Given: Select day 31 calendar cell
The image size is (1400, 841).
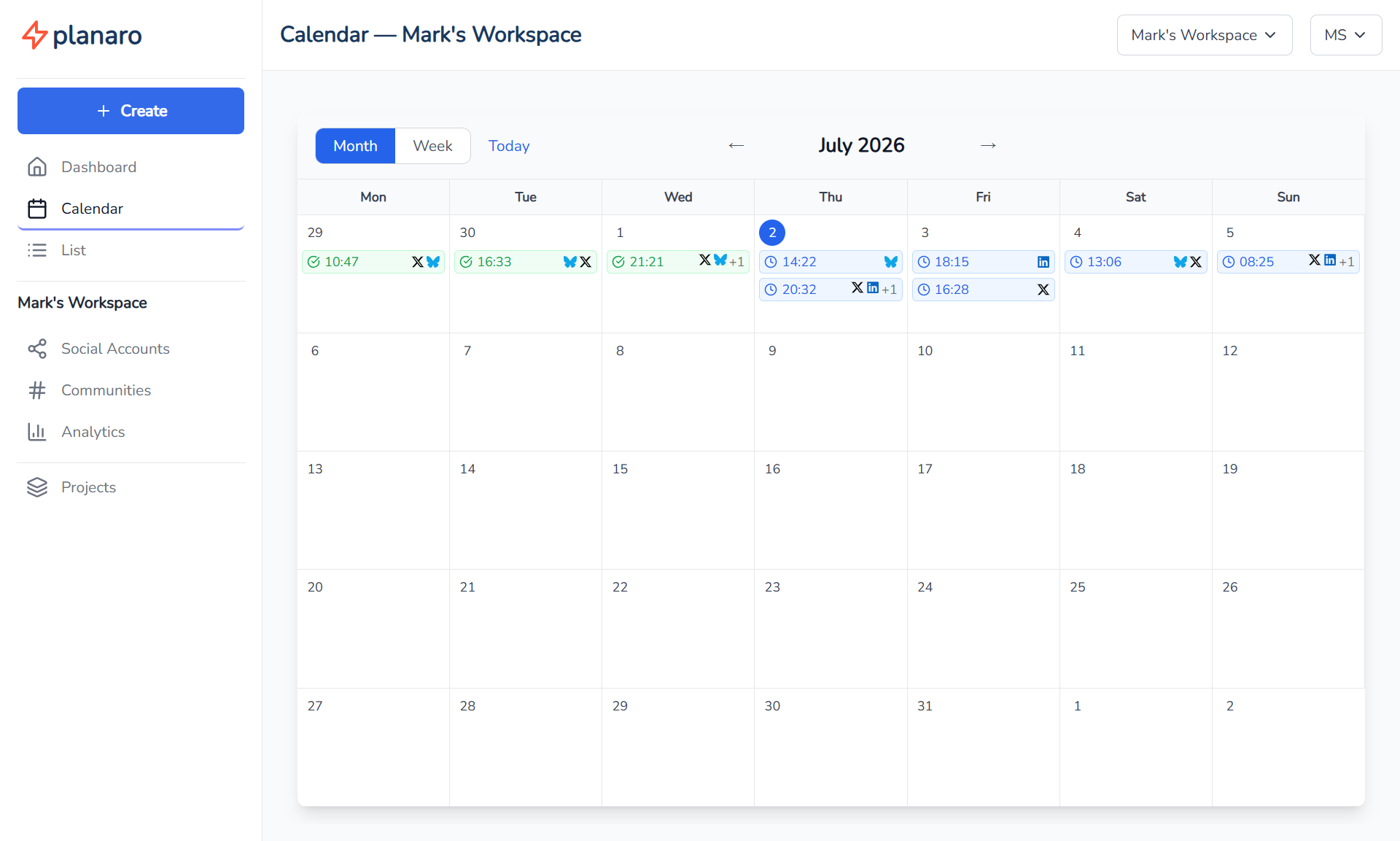Looking at the screenshot, I should 983,747.
